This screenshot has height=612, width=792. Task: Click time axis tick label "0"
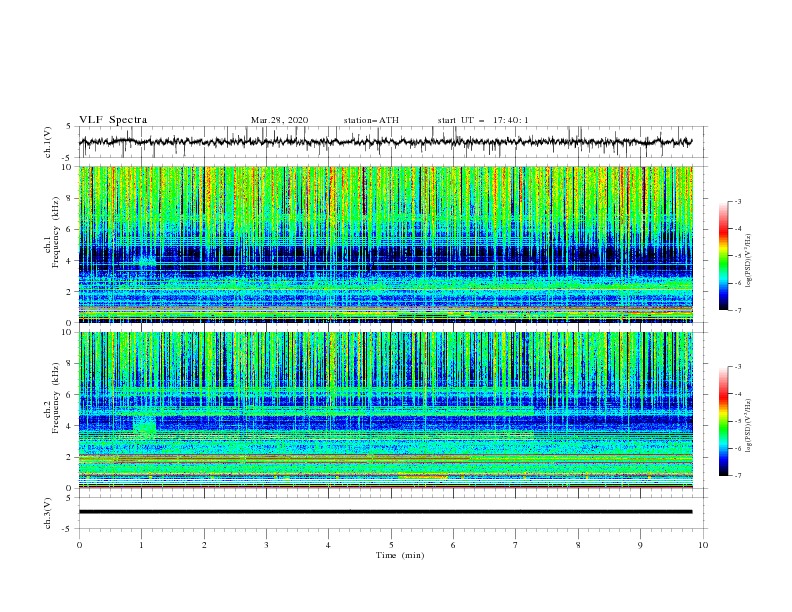coord(79,545)
